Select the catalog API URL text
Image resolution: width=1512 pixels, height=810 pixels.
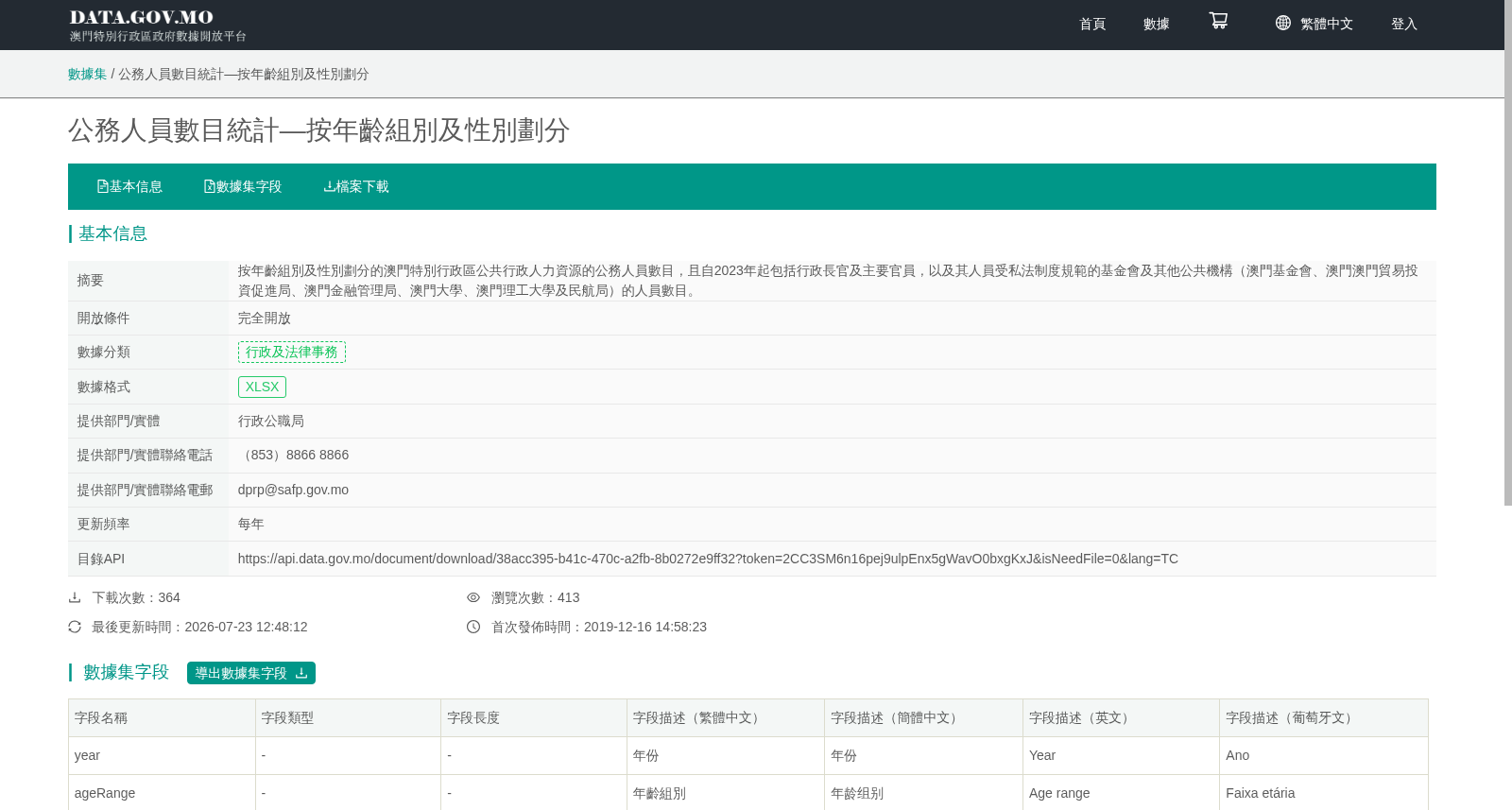click(x=708, y=559)
